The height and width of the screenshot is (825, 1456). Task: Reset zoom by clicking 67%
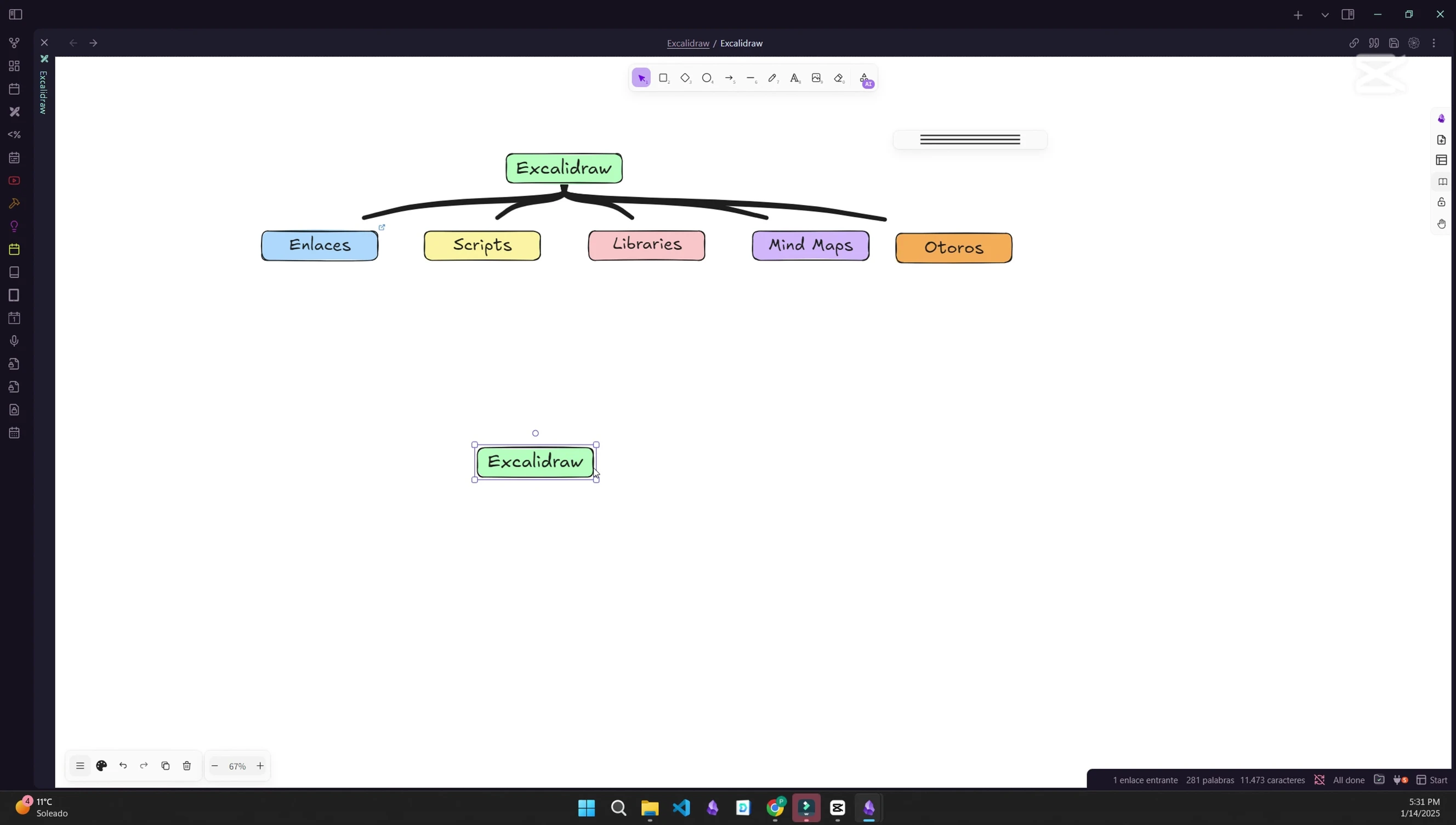[237, 767]
